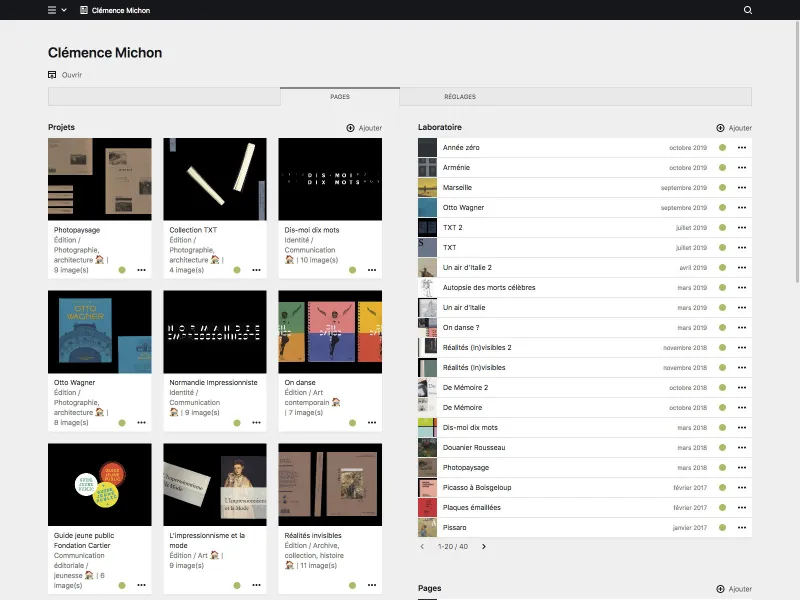The image size is (800, 600).
Task: Open the options menu for Pissaro
Action: [741, 527]
